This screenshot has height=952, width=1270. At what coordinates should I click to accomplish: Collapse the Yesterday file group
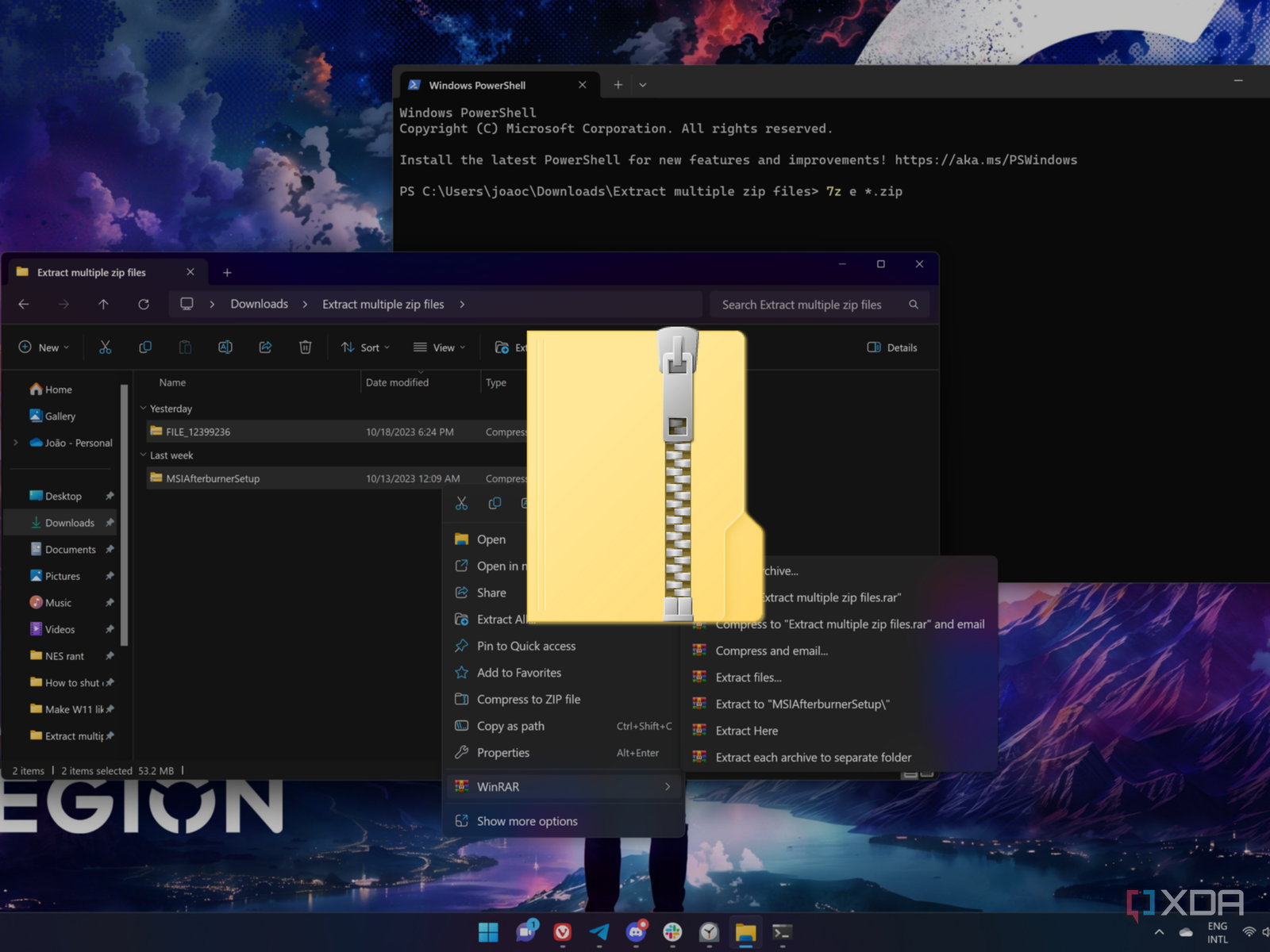[x=144, y=409]
